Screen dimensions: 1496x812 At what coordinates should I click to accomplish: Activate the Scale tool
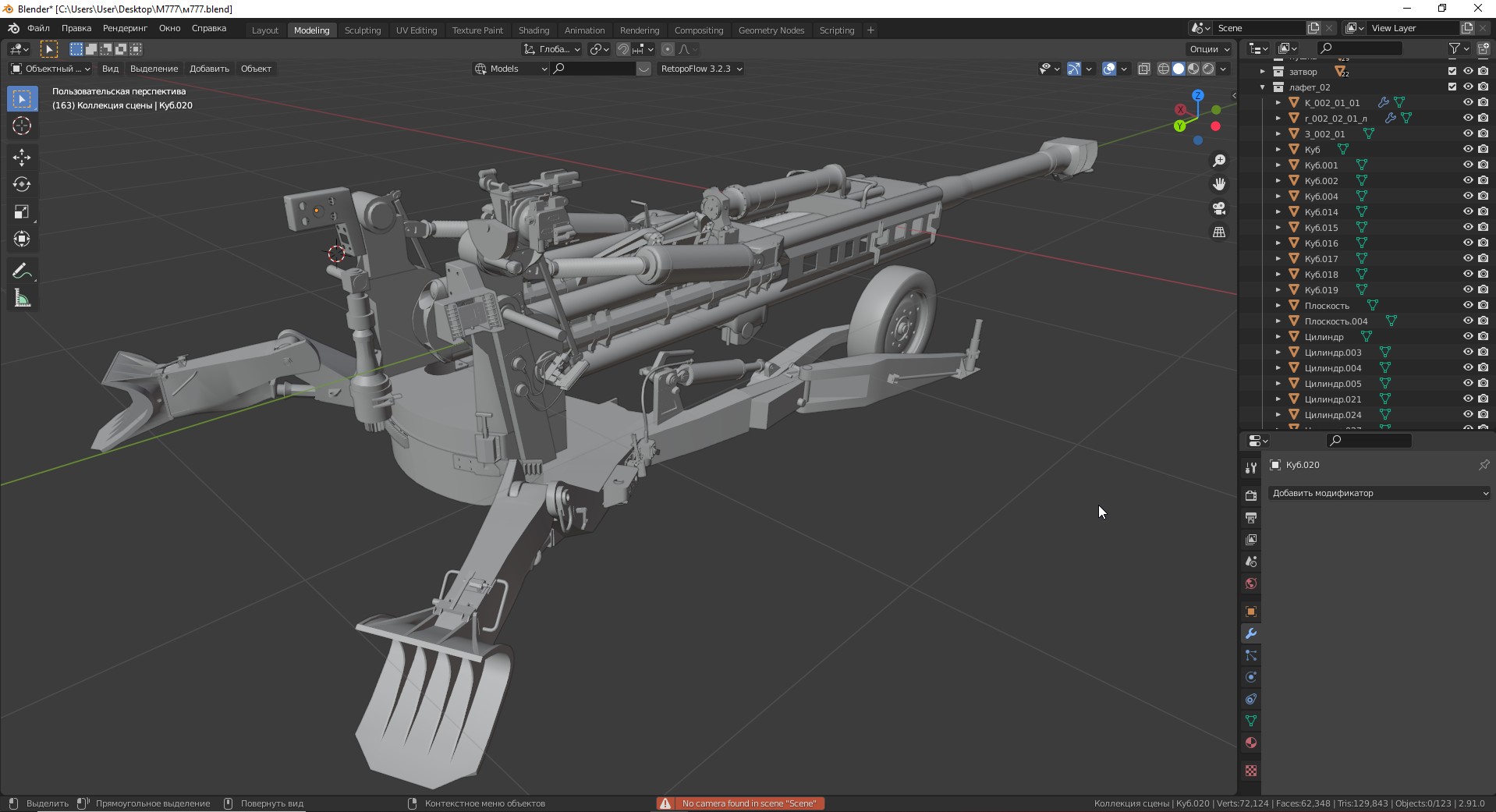coord(22,212)
